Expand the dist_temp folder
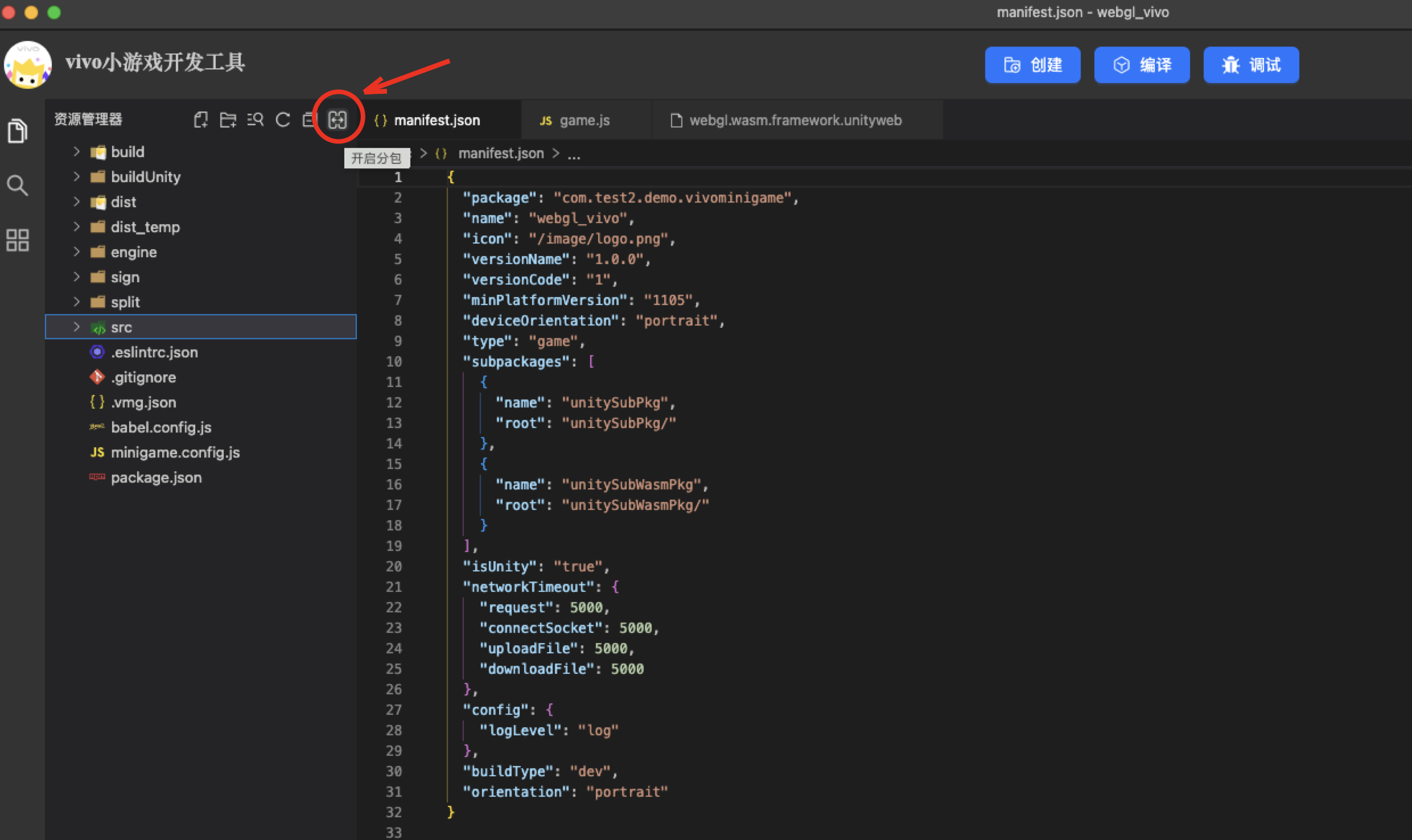This screenshot has width=1412, height=840. 77,227
